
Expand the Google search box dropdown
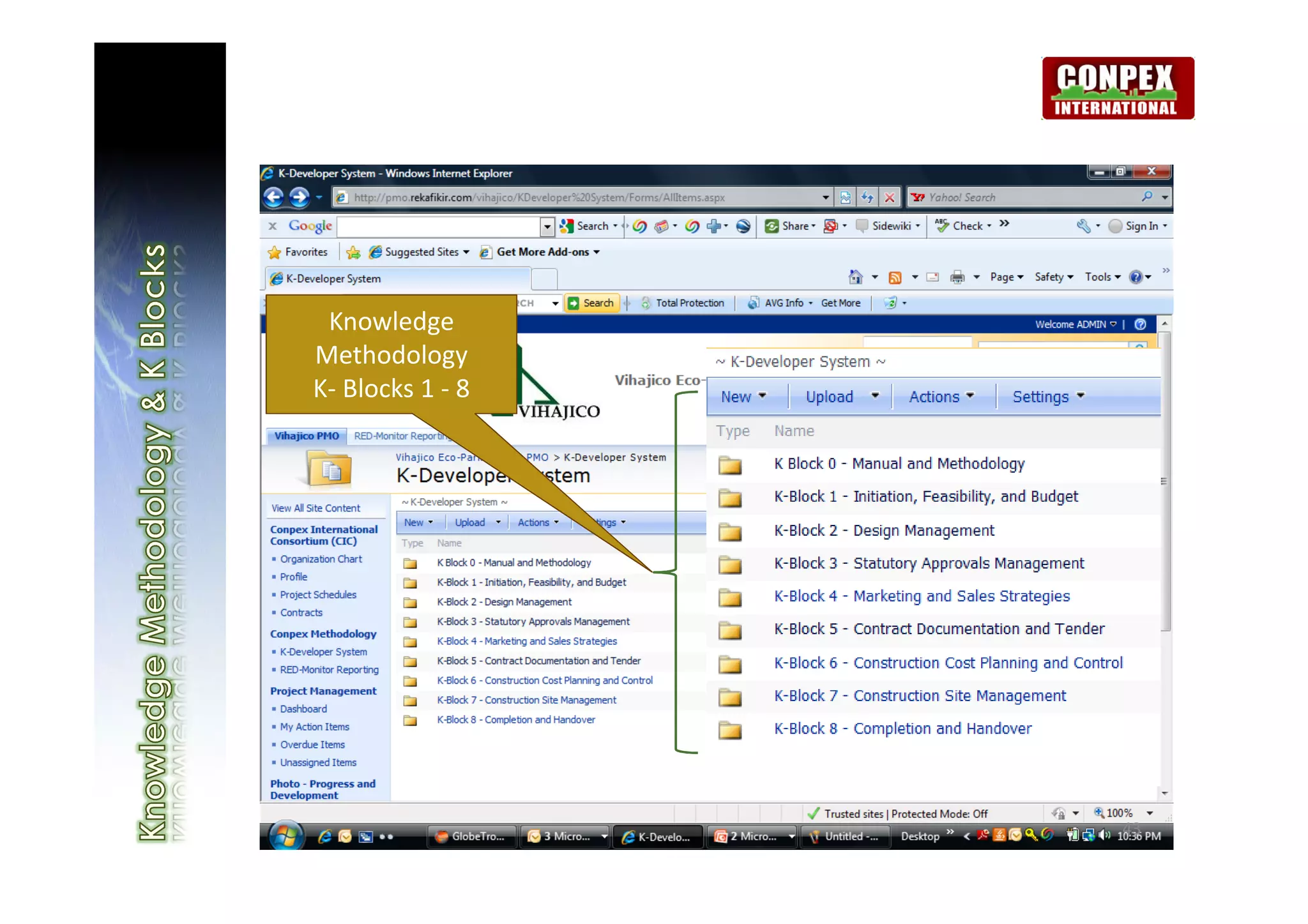[x=547, y=226]
